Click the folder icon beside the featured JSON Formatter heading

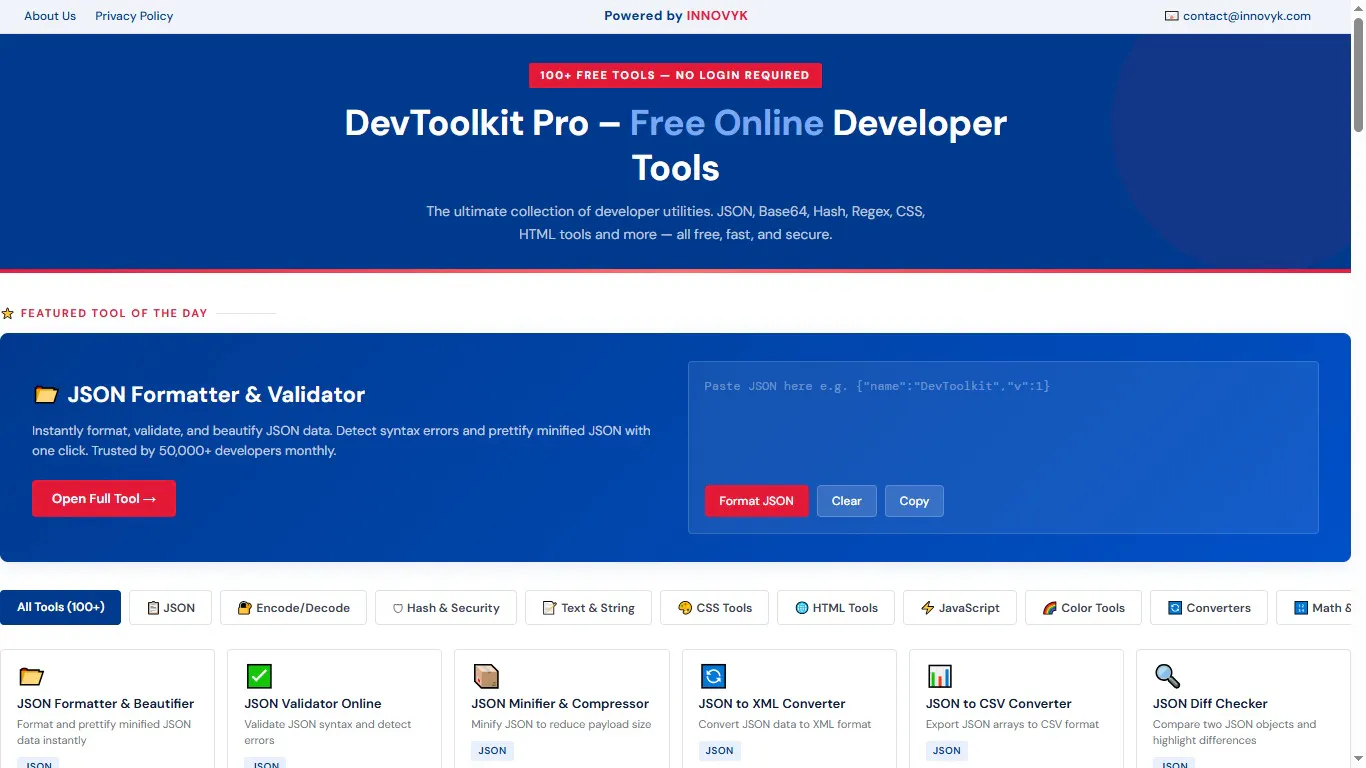46,395
